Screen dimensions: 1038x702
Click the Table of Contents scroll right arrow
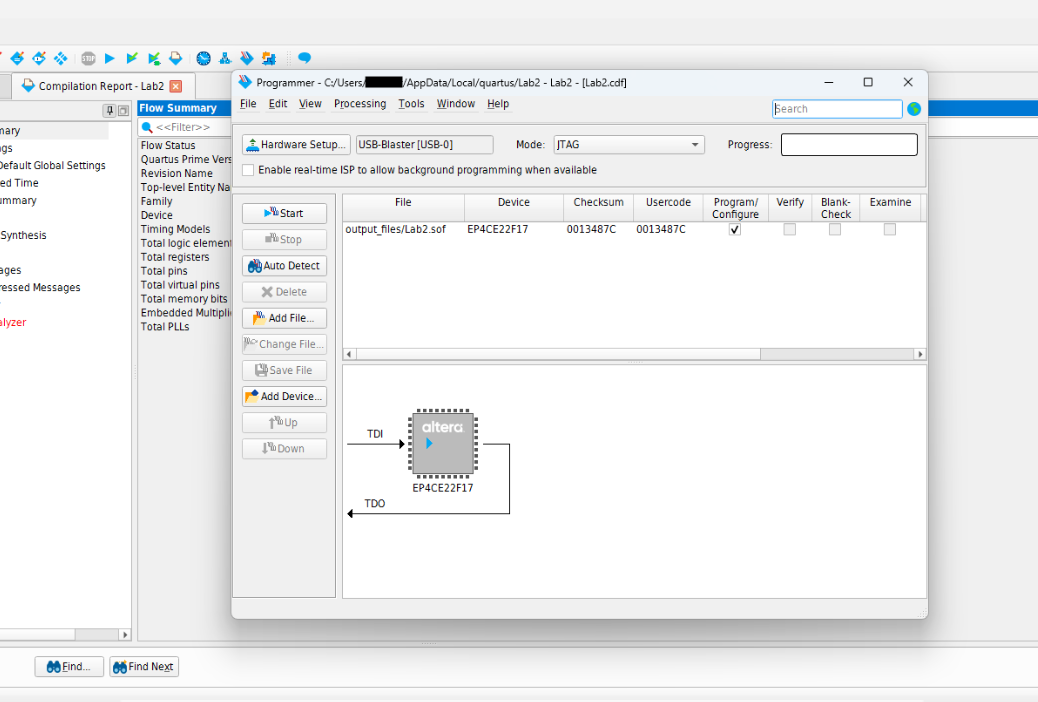pyautogui.click(x=124, y=634)
